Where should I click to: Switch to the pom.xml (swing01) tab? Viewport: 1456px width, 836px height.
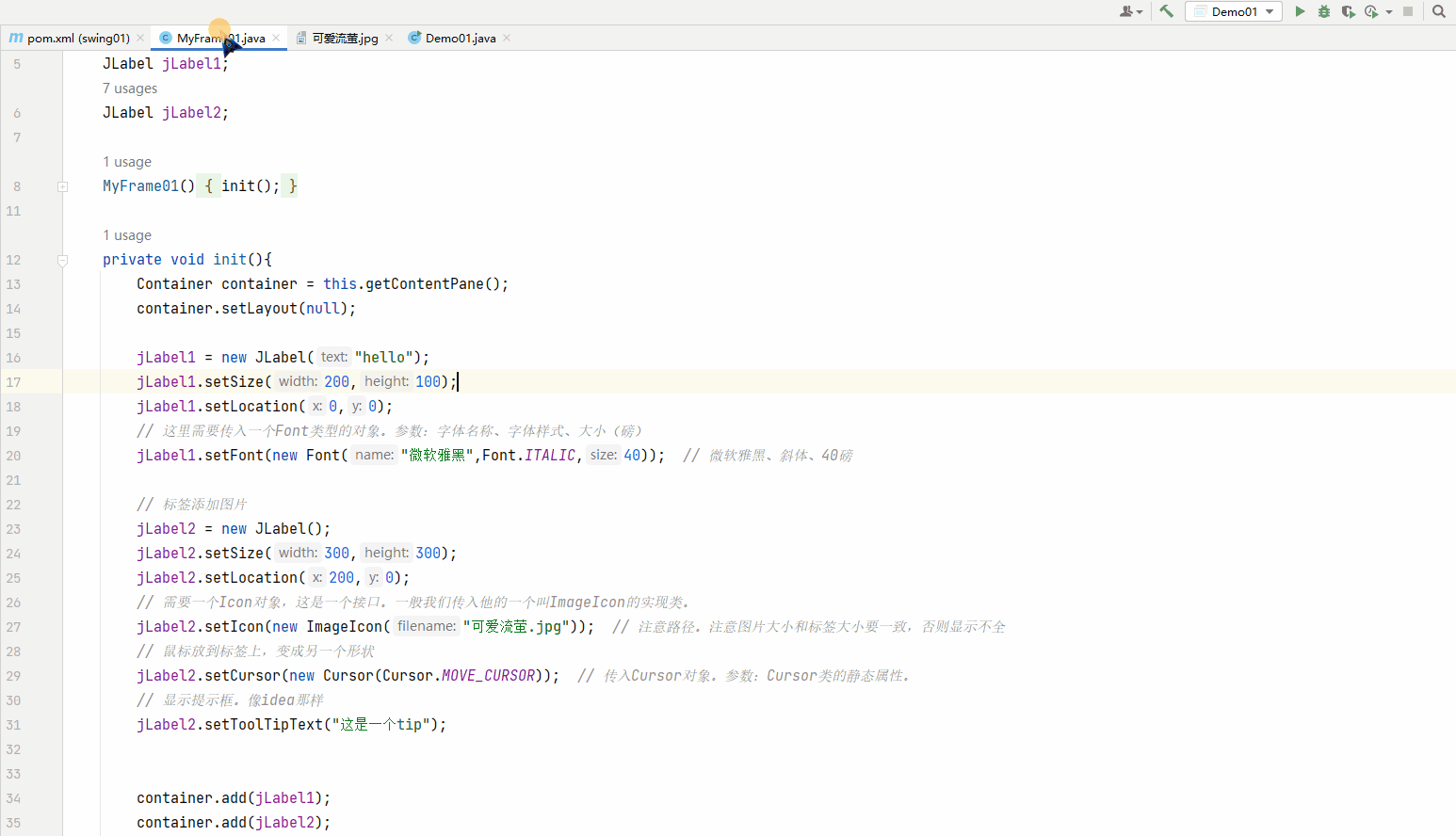coord(77,39)
